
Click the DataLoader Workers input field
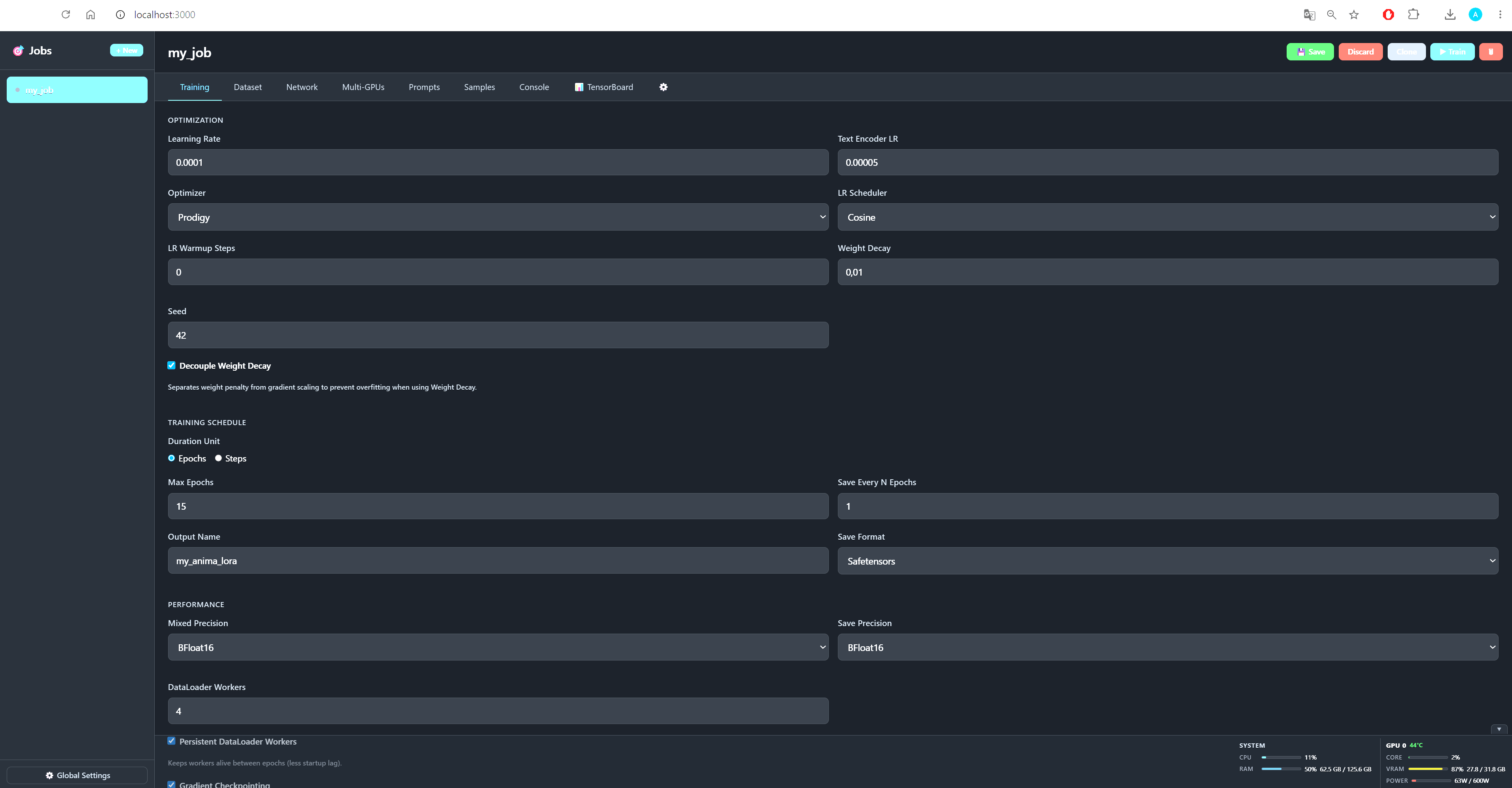498,711
